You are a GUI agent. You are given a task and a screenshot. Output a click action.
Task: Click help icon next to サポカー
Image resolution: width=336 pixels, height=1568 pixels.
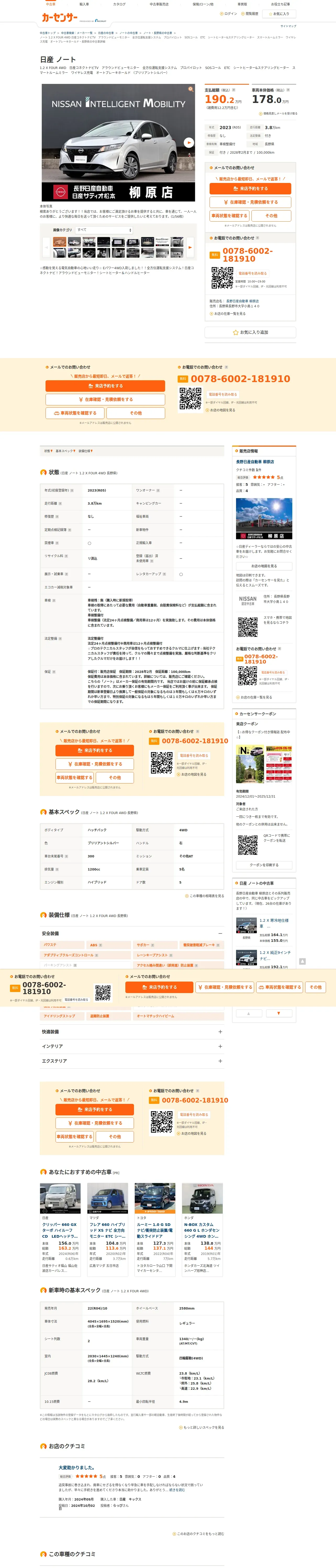tap(153, 945)
